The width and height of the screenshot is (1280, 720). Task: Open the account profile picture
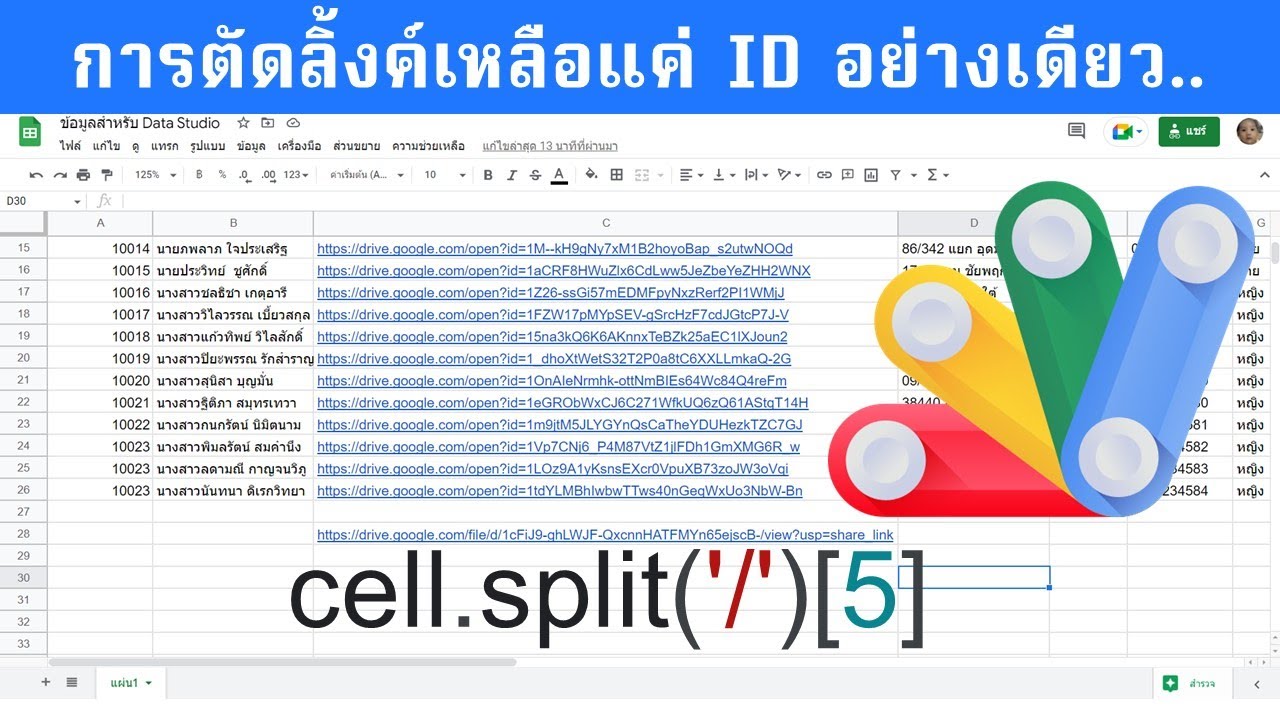point(1249,131)
